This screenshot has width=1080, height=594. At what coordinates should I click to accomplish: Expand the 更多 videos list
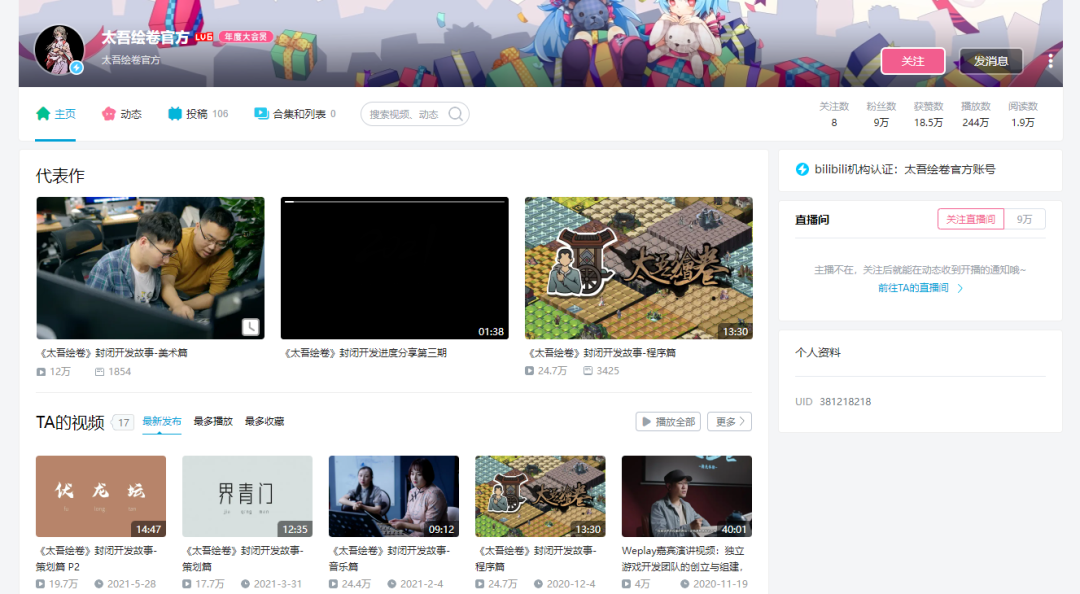pyautogui.click(x=729, y=422)
